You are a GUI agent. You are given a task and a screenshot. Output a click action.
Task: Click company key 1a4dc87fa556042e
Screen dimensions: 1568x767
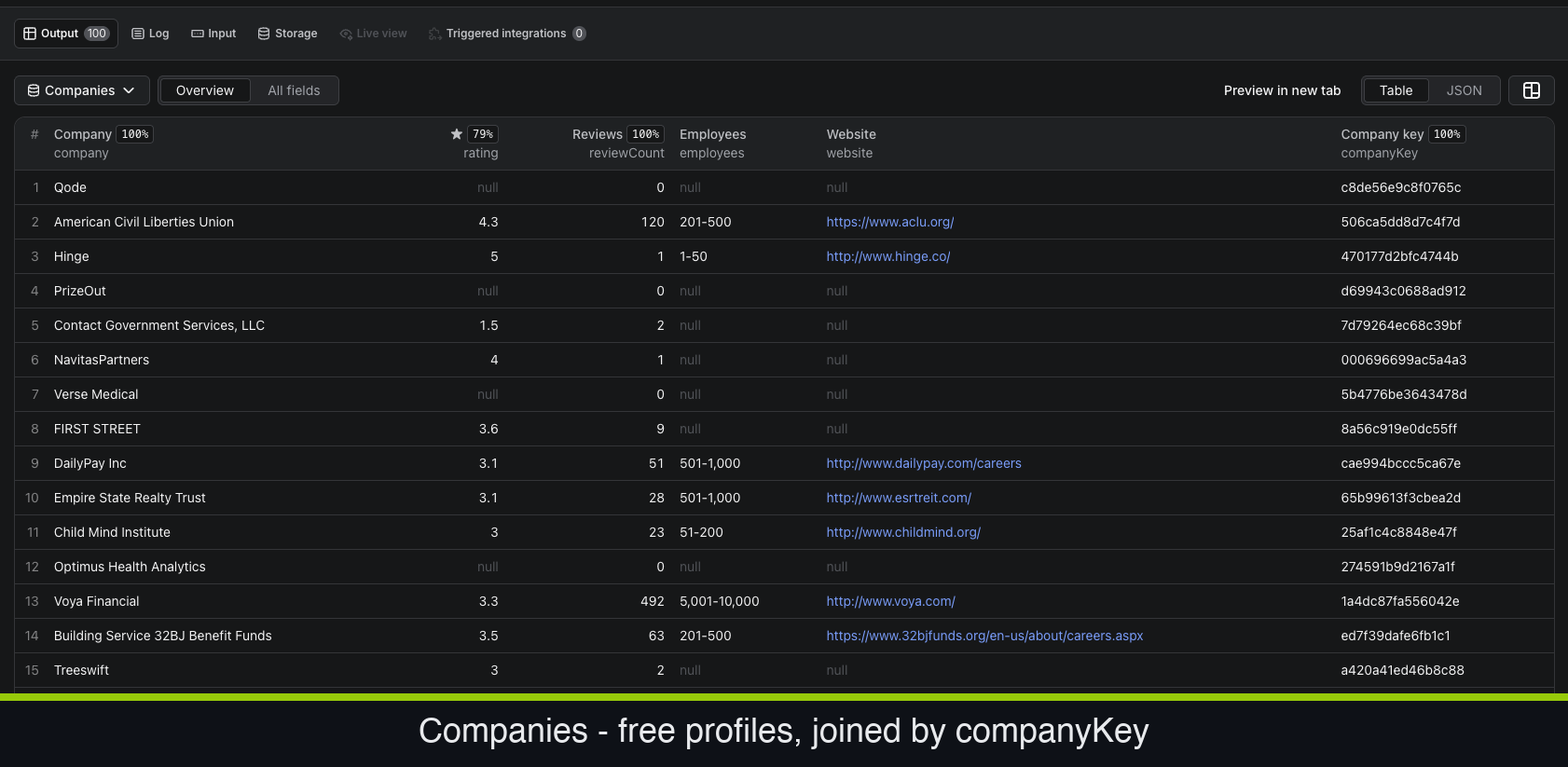(1400, 601)
